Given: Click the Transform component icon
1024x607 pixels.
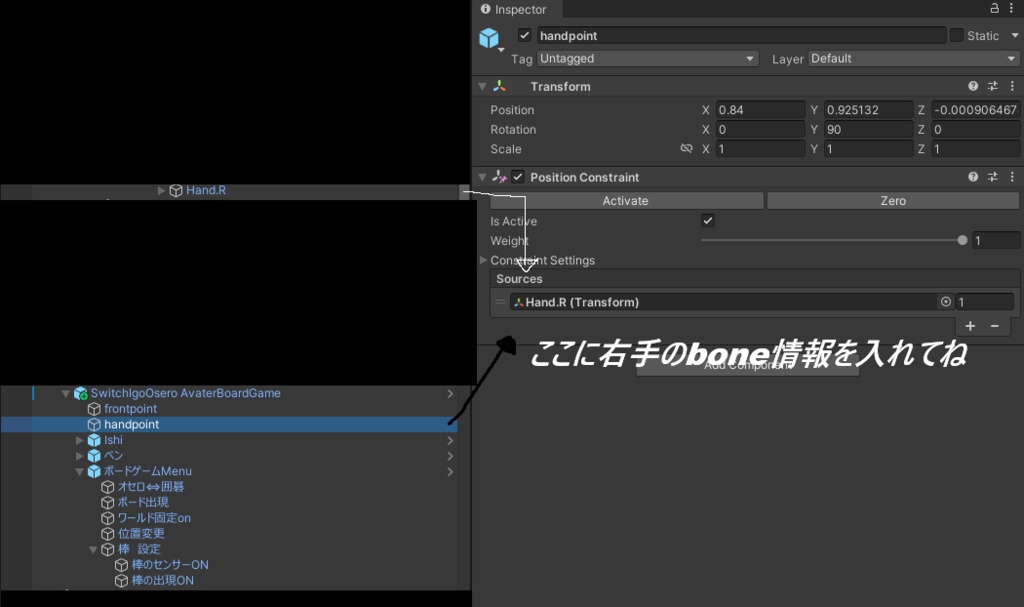Looking at the screenshot, I should tap(500, 86).
